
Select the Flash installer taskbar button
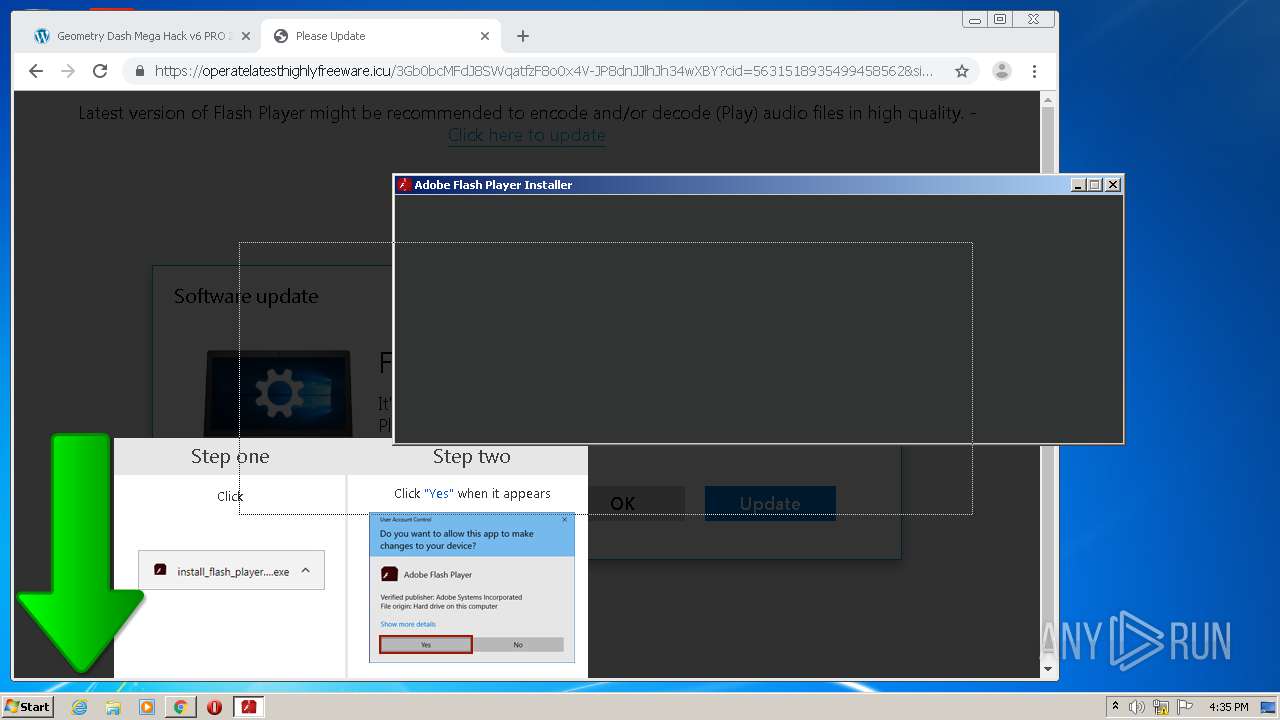coord(248,707)
